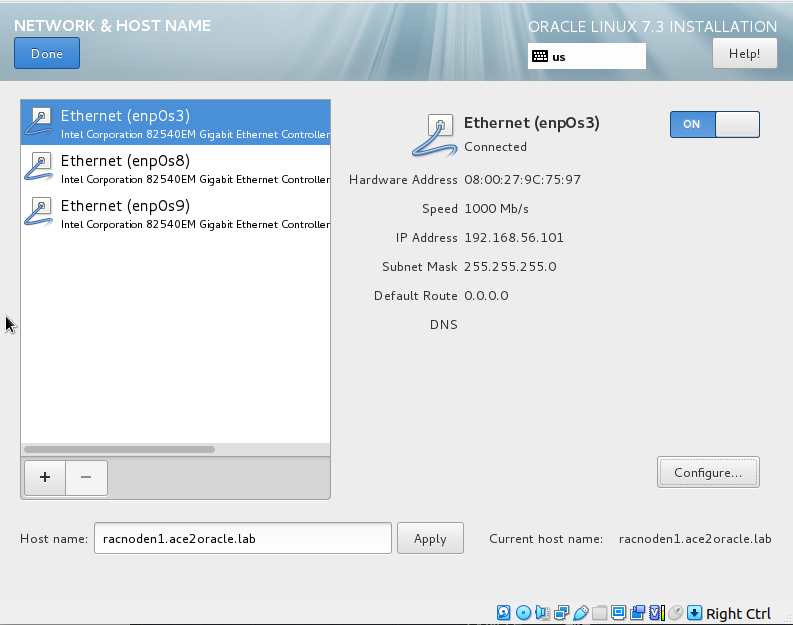Click default route value 0.0.0.0
Screen dimensions: 793x625
[487, 295]
